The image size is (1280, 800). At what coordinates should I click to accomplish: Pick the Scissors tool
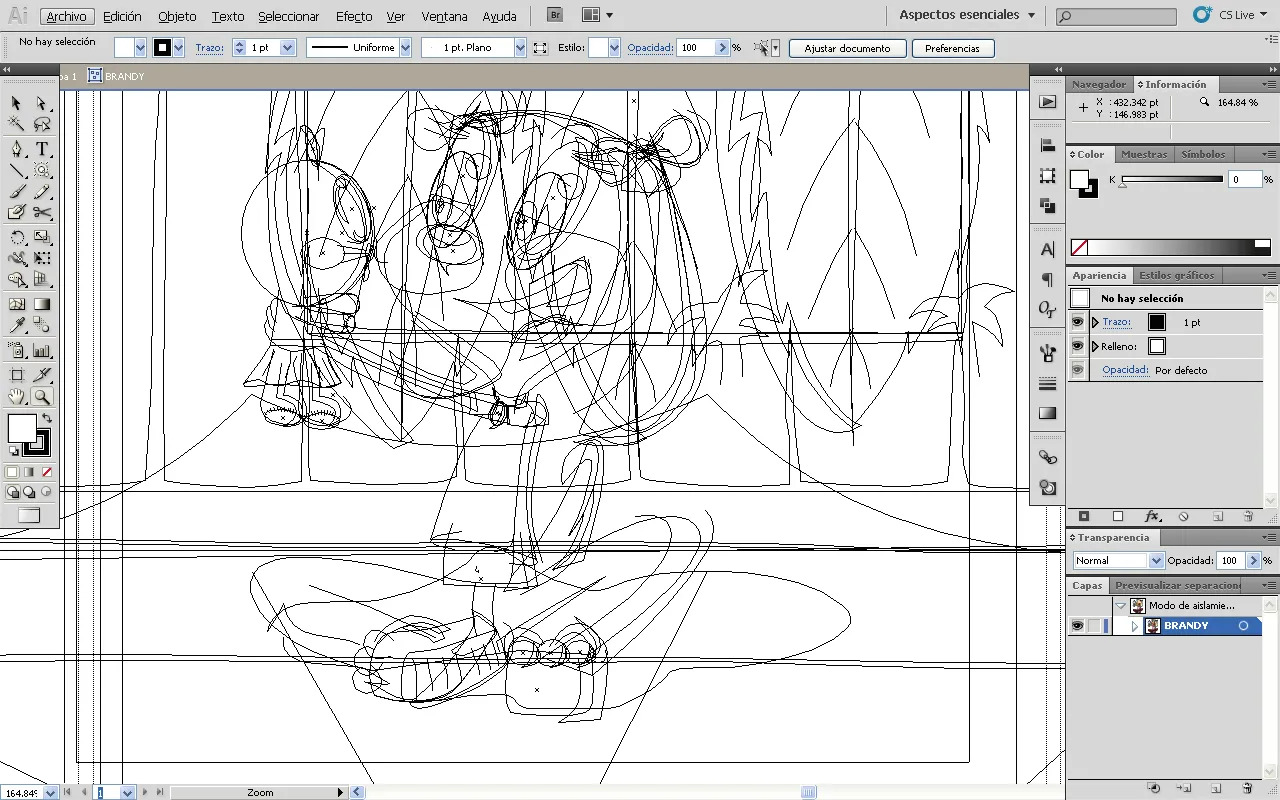(42, 213)
